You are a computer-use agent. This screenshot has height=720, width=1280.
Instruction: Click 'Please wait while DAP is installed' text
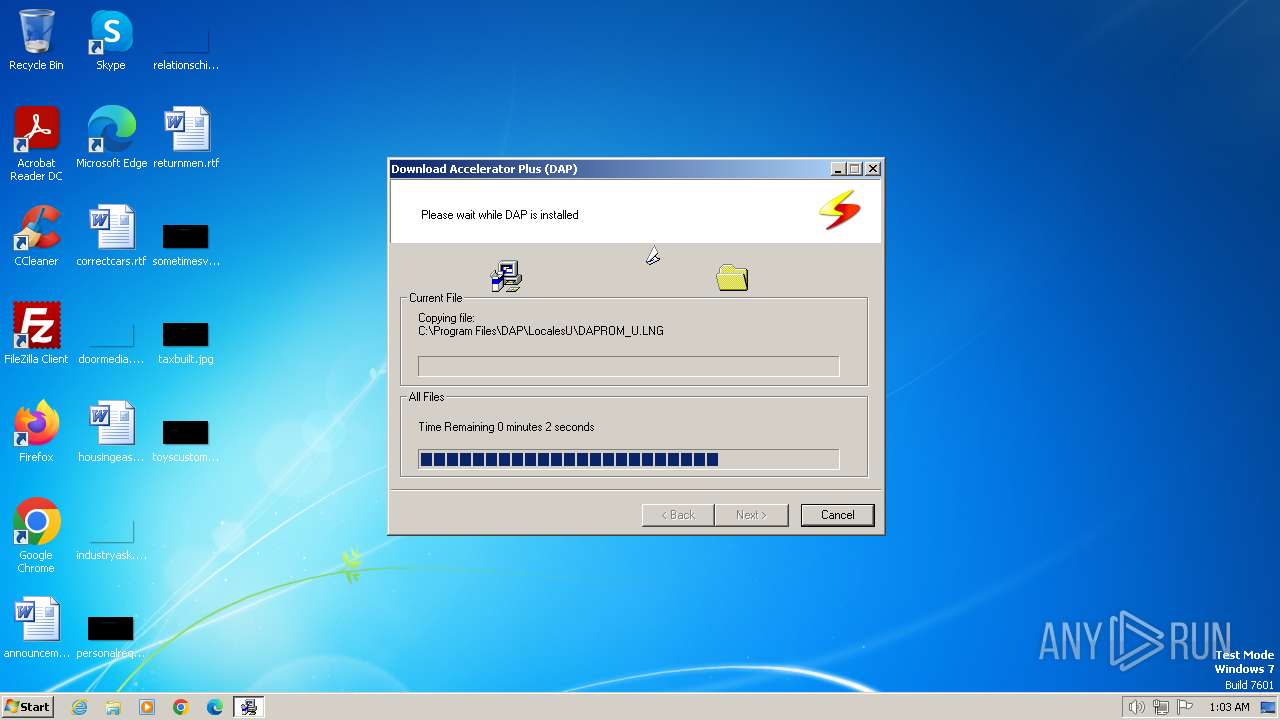pyautogui.click(x=500, y=215)
